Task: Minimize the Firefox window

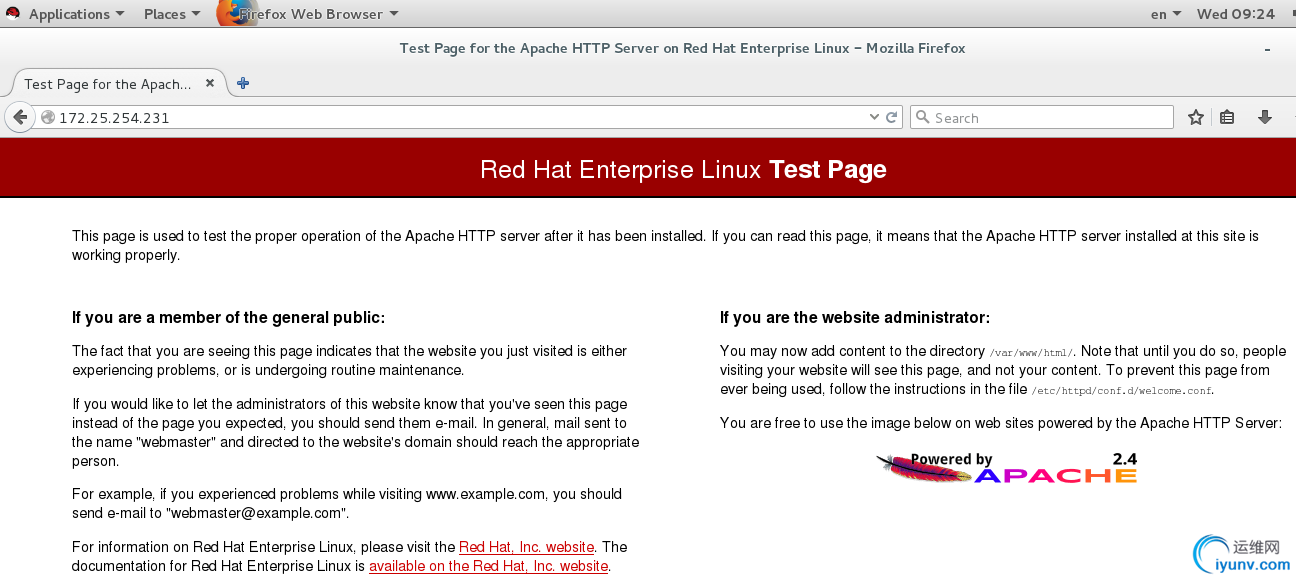Action: click(1268, 48)
